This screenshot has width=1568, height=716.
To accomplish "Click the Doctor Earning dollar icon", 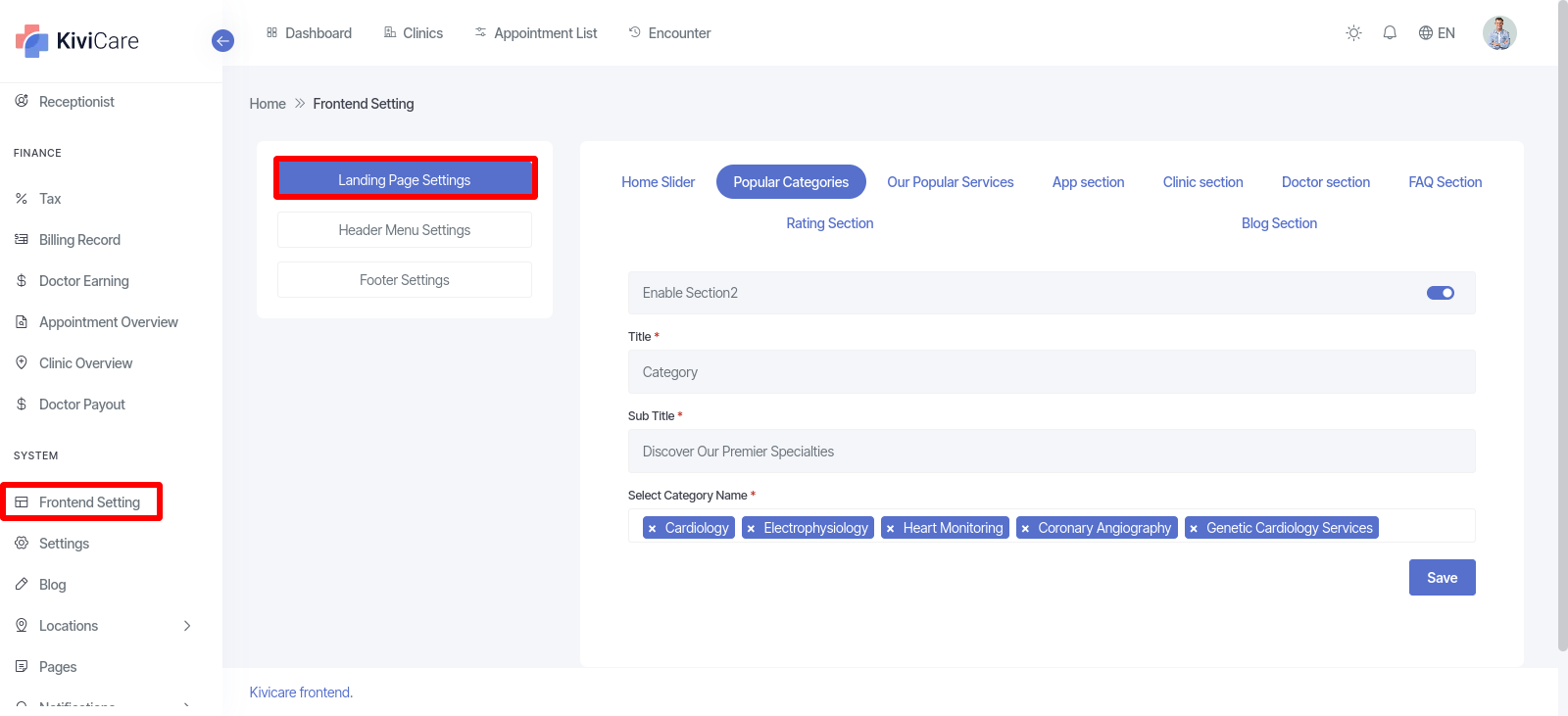I will [22, 280].
